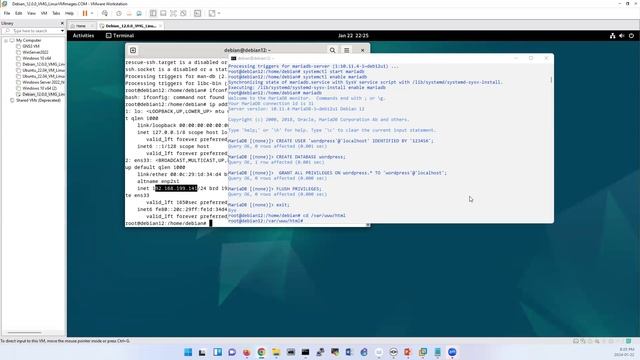Open the Windows Start menu
This screenshot has height=360, width=640.
click(x=188, y=352)
